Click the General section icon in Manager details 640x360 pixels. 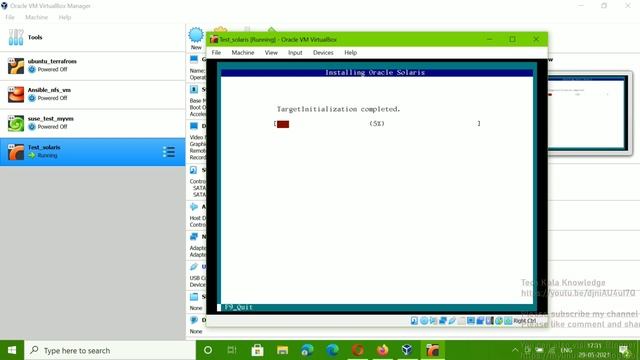194,60
